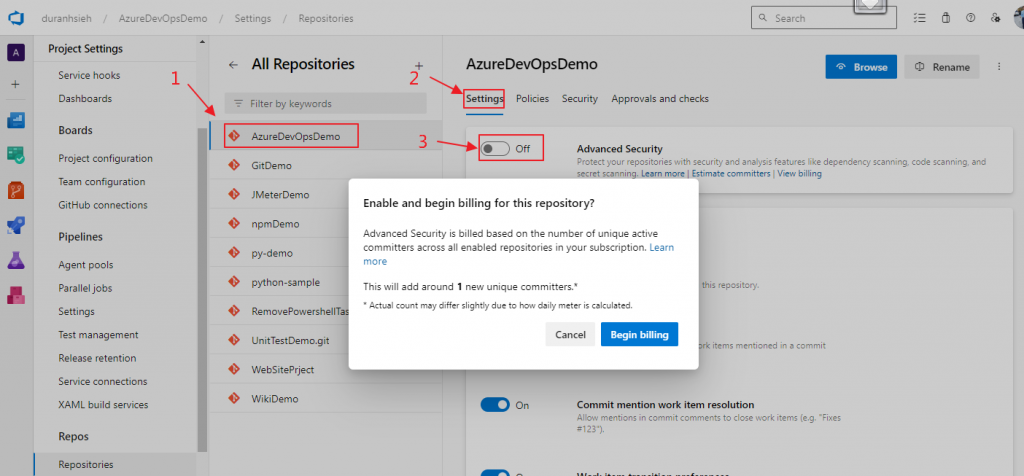
Task: Open Test Plans flask icon
Action: 16,261
